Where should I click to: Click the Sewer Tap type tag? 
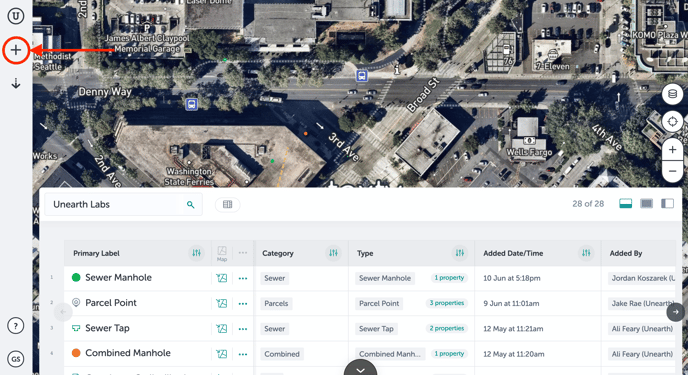[376, 329]
